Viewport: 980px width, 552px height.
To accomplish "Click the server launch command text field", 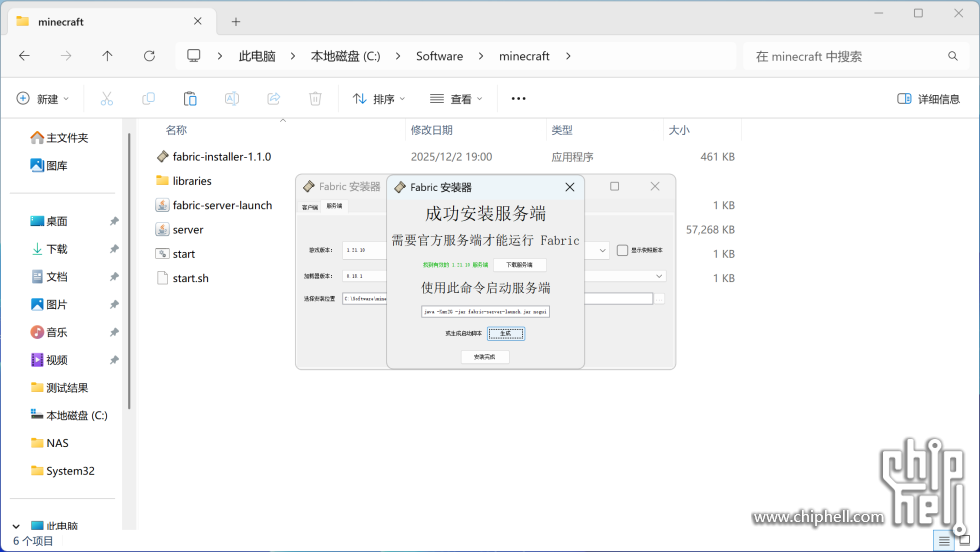I will coord(485,311).
